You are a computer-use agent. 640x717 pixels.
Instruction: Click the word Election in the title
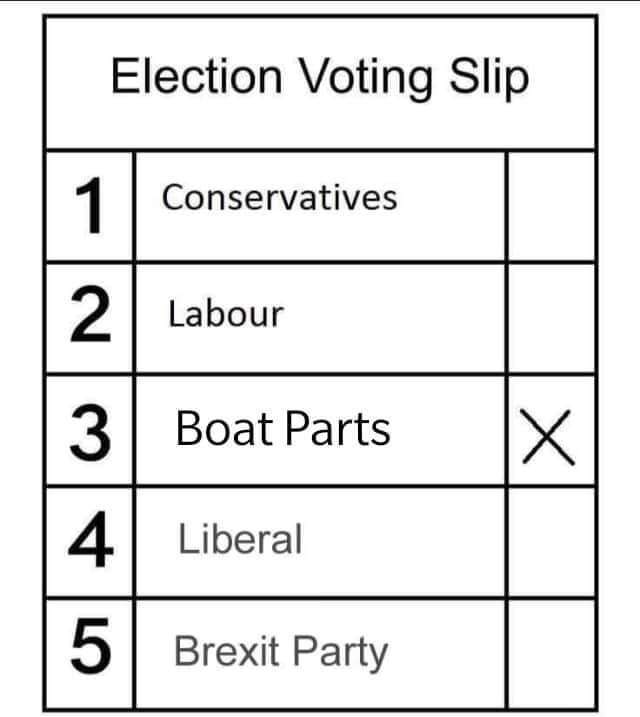click(x=197, y=75)
